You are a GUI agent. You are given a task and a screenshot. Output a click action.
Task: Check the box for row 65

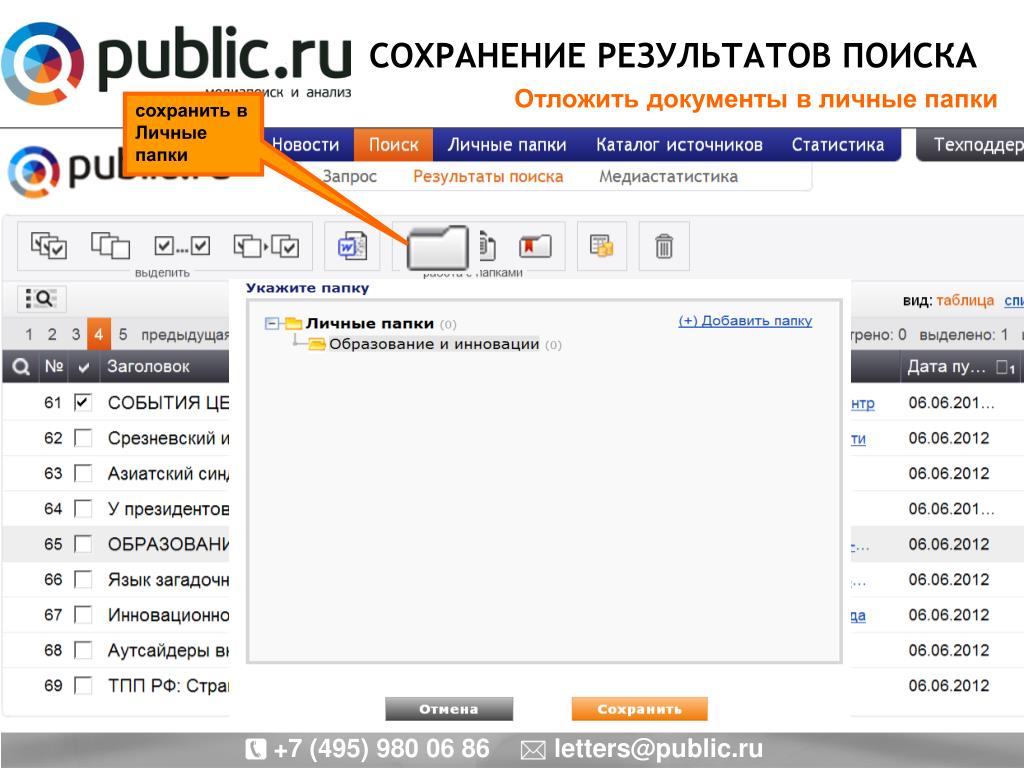point(83,543)
